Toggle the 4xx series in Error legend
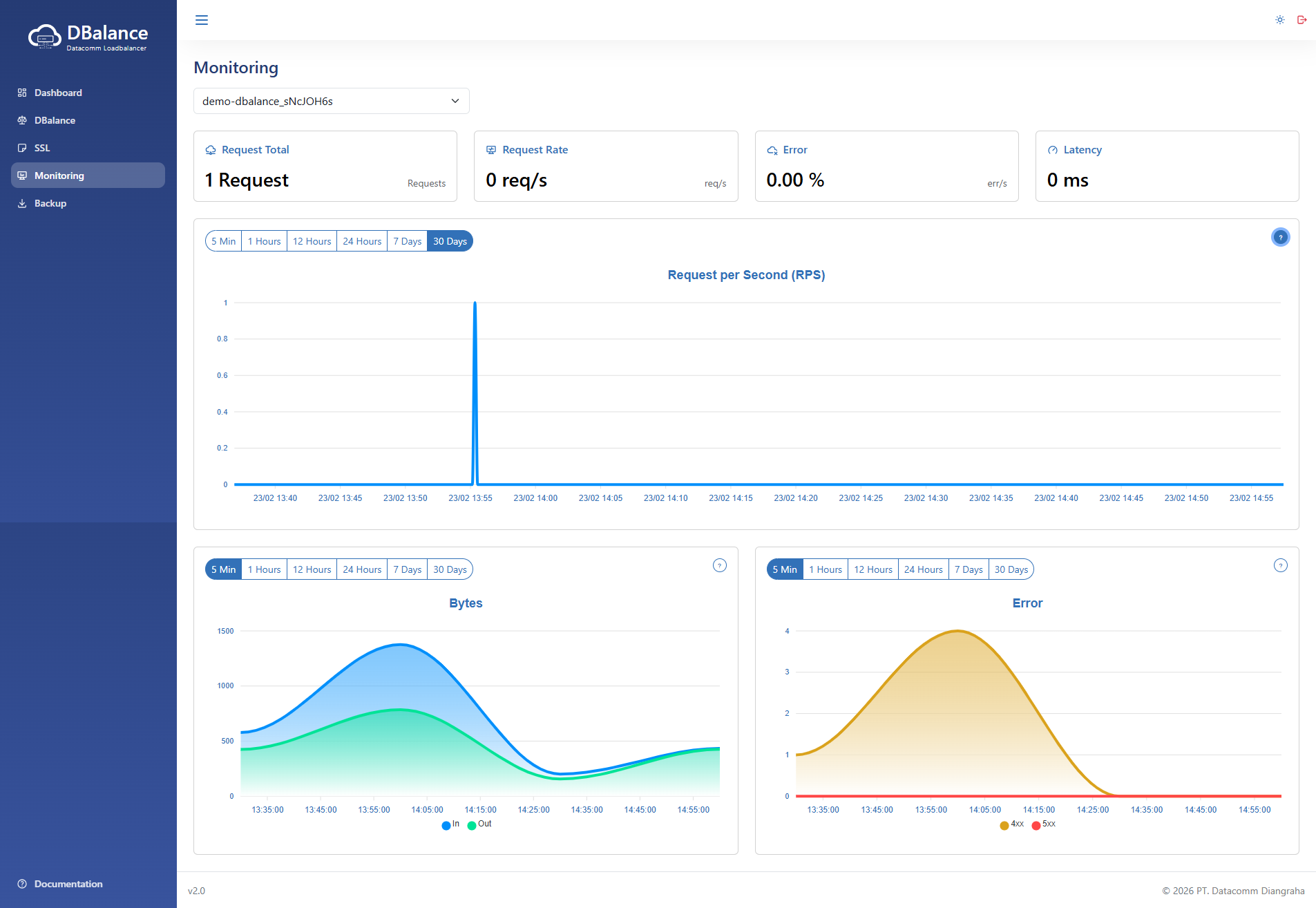The width and height of the screenshot is (1316, 908). pos(1011,824)
